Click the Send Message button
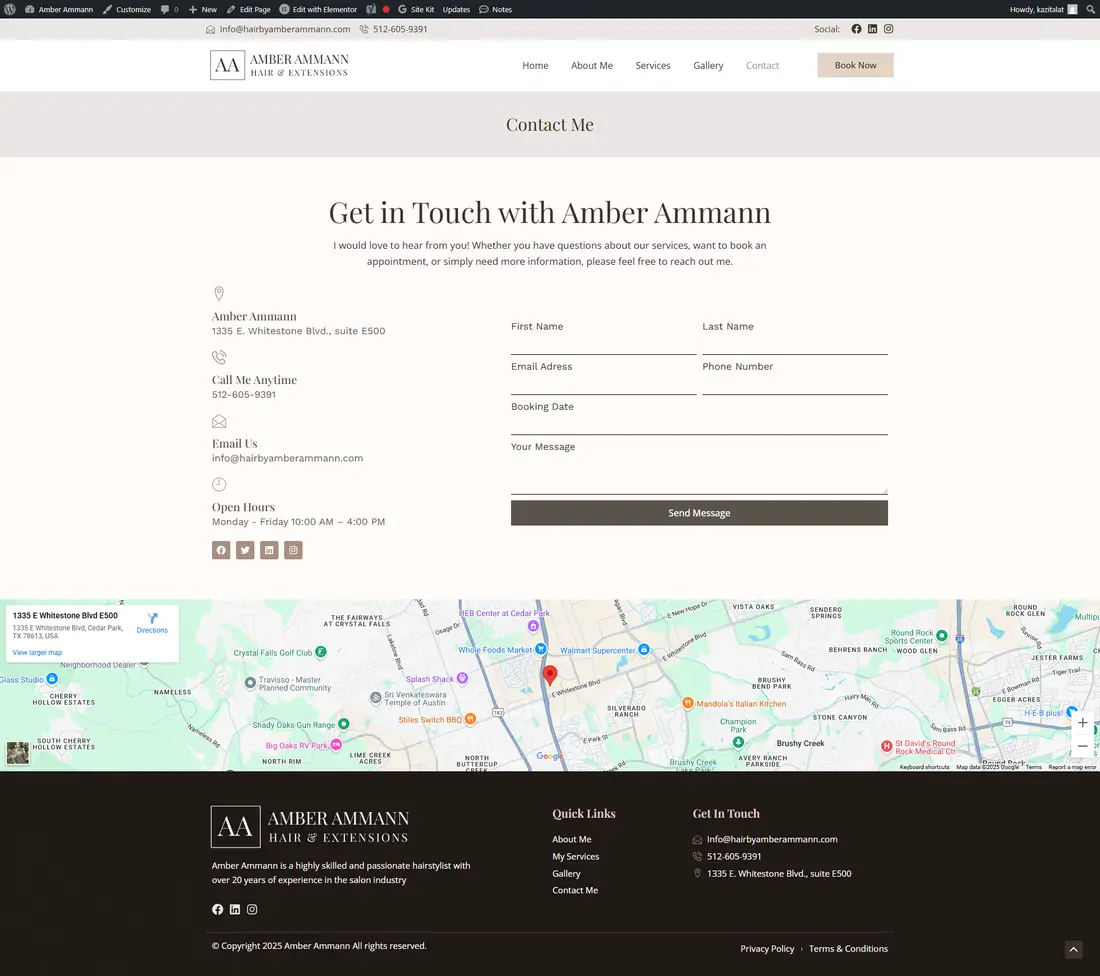 (699, 513)
